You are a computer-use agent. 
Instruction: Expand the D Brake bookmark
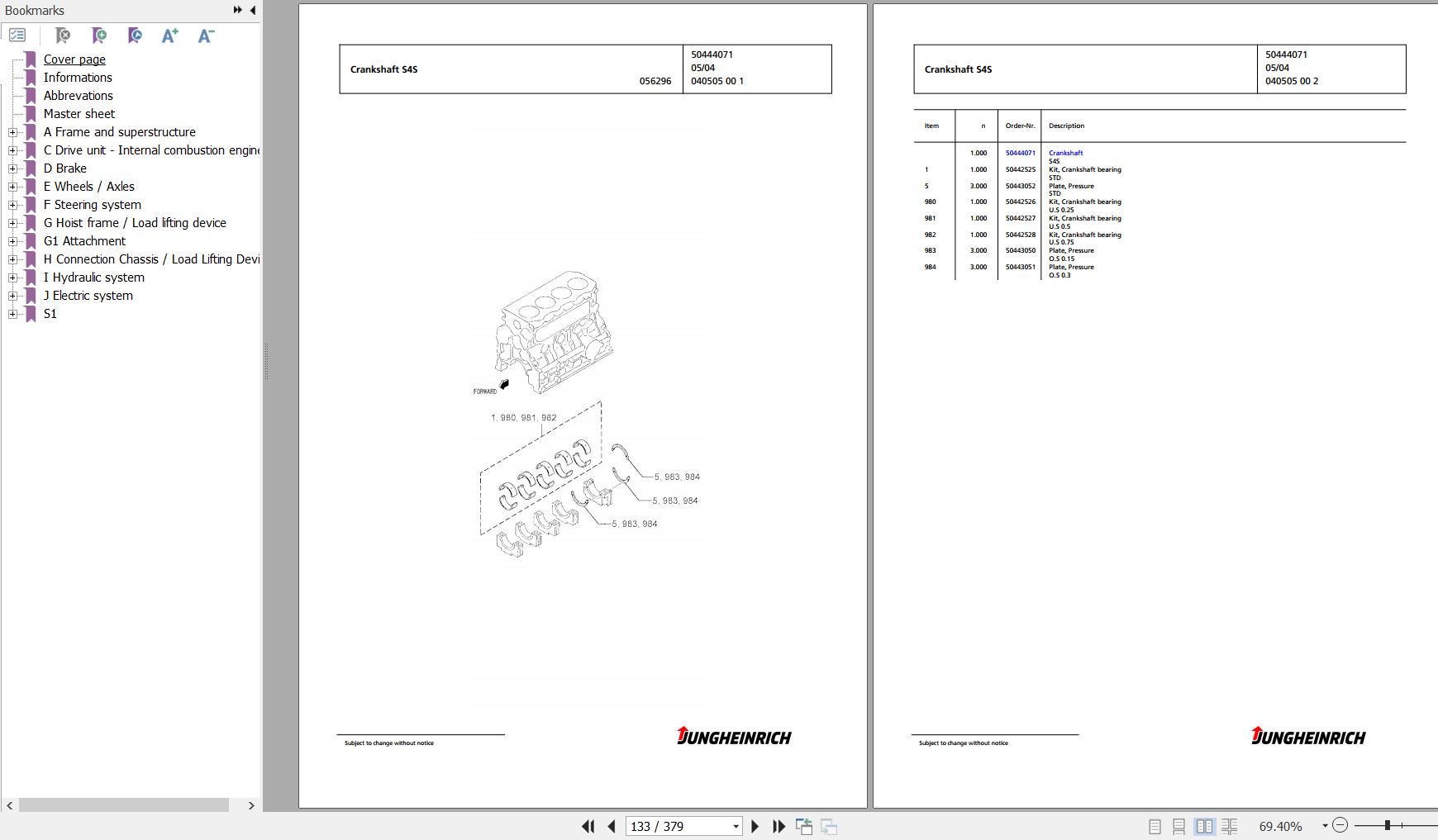12,168
